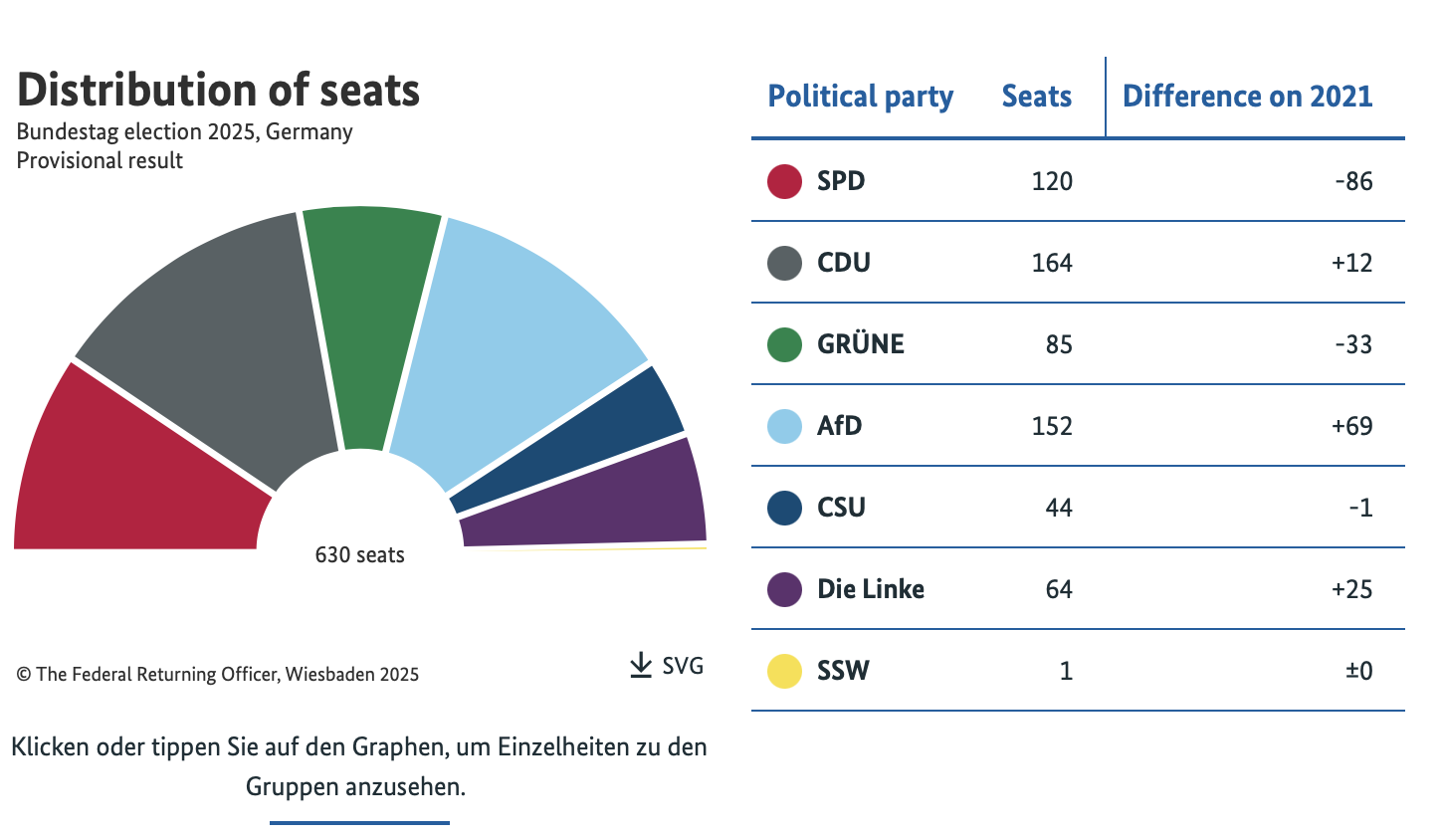Click the gray CDU color dot
This screenshot has height=840, width=1443.
point(784,263)
